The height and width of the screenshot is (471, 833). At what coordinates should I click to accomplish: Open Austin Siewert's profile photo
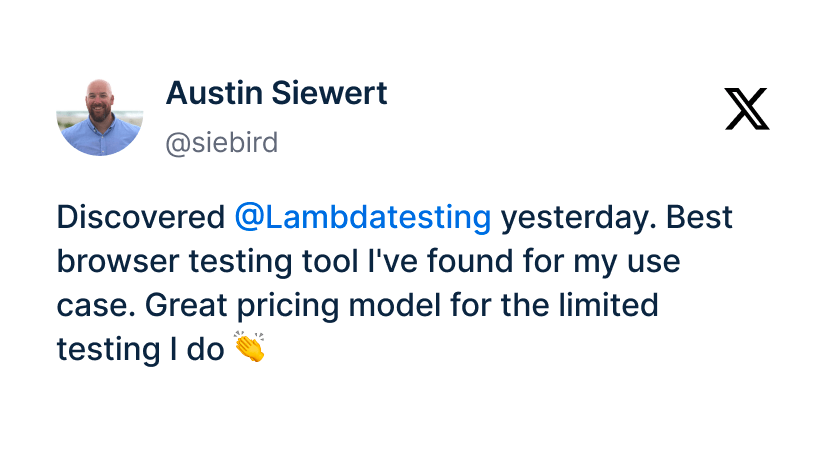click(100, 117)
